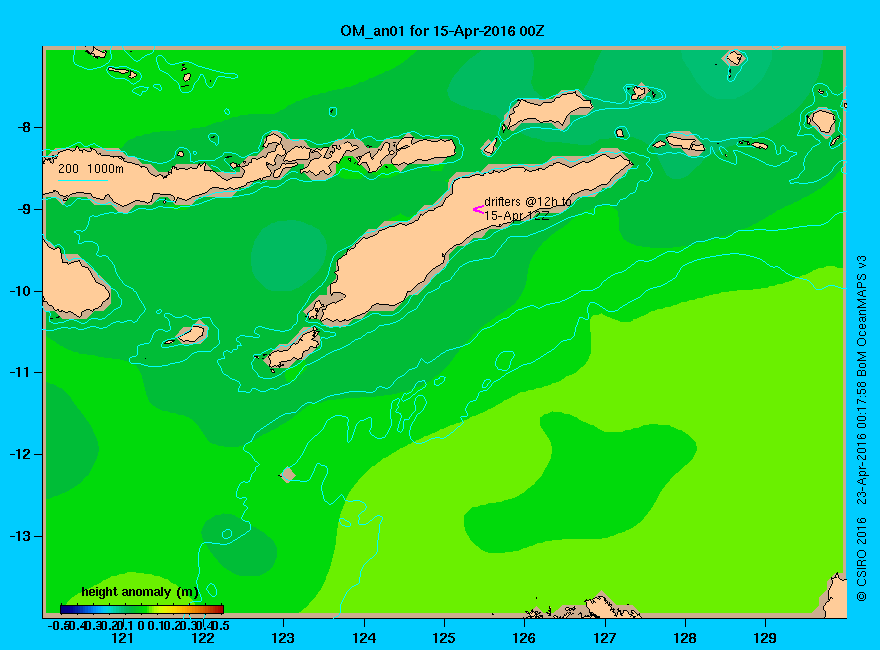Click the latitude axis label -12
The width and height of the screenshot is (880, 650).
coord(20,454)
